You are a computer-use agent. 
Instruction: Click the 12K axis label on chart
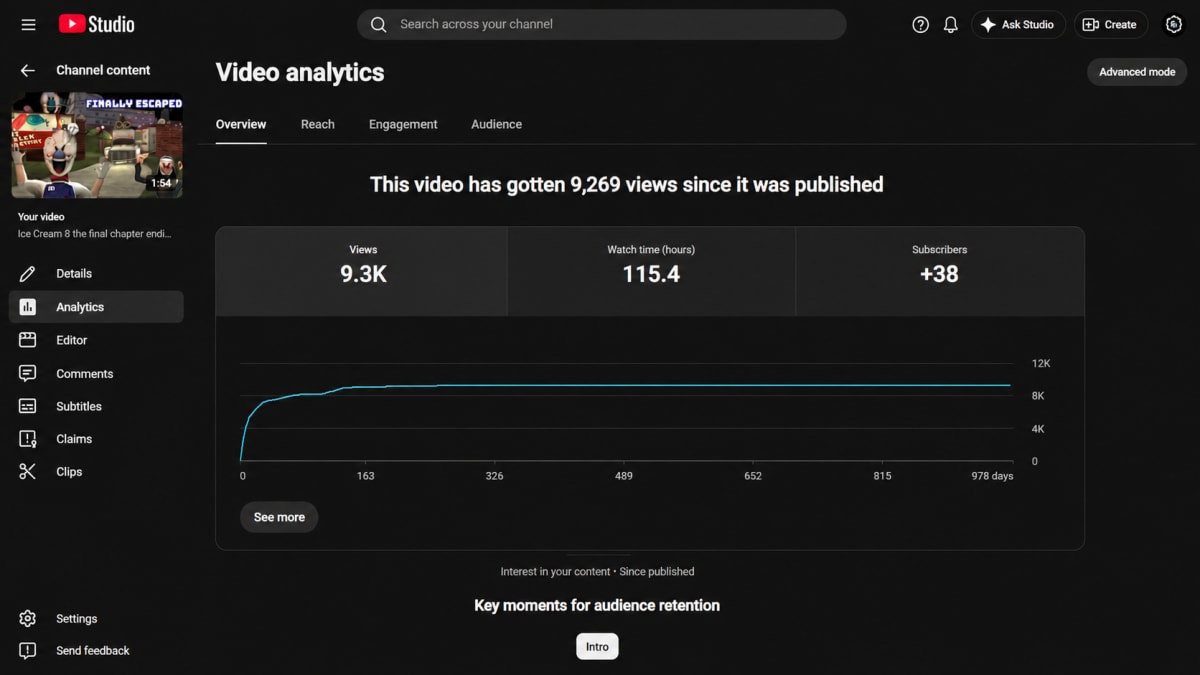[x=1041, y=363]
